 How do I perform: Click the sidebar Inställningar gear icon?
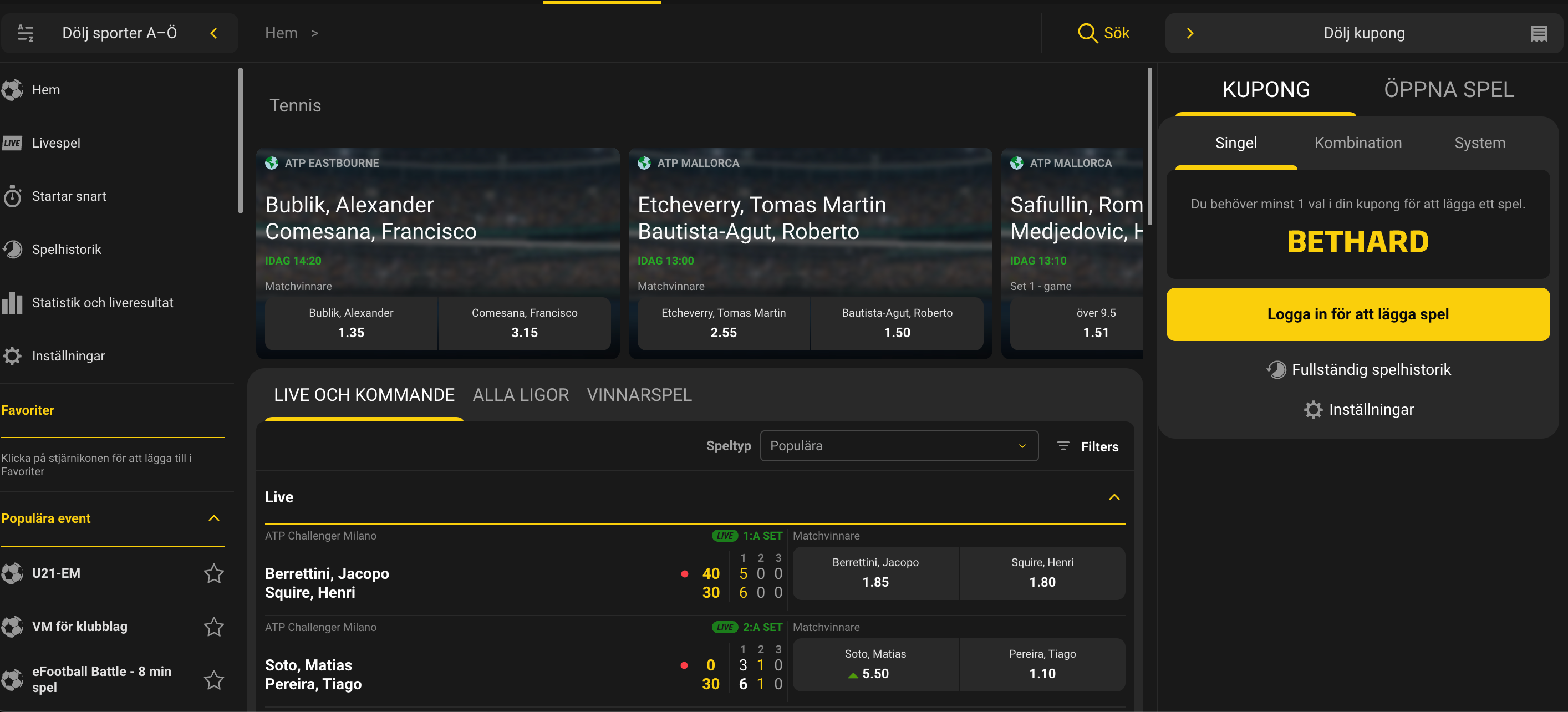[12, 356]
